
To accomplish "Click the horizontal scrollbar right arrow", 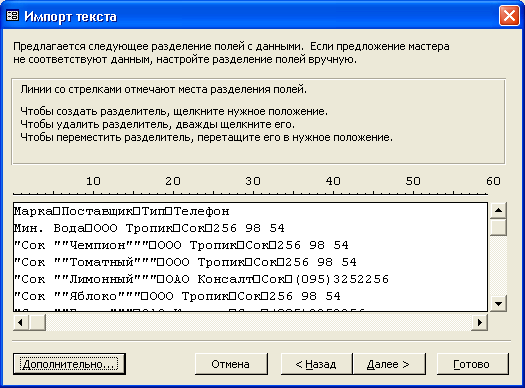I will 479,322.
